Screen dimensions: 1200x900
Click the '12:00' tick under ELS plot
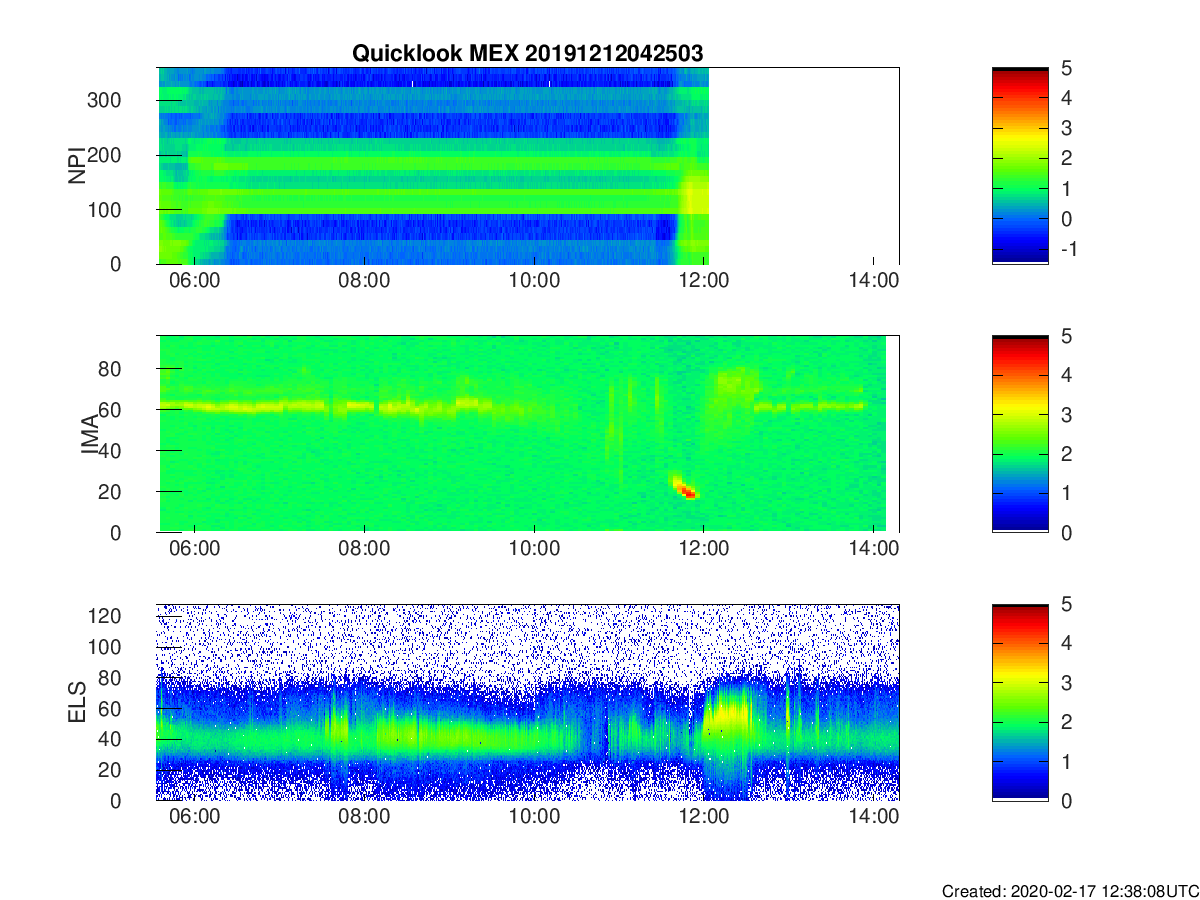704,817
